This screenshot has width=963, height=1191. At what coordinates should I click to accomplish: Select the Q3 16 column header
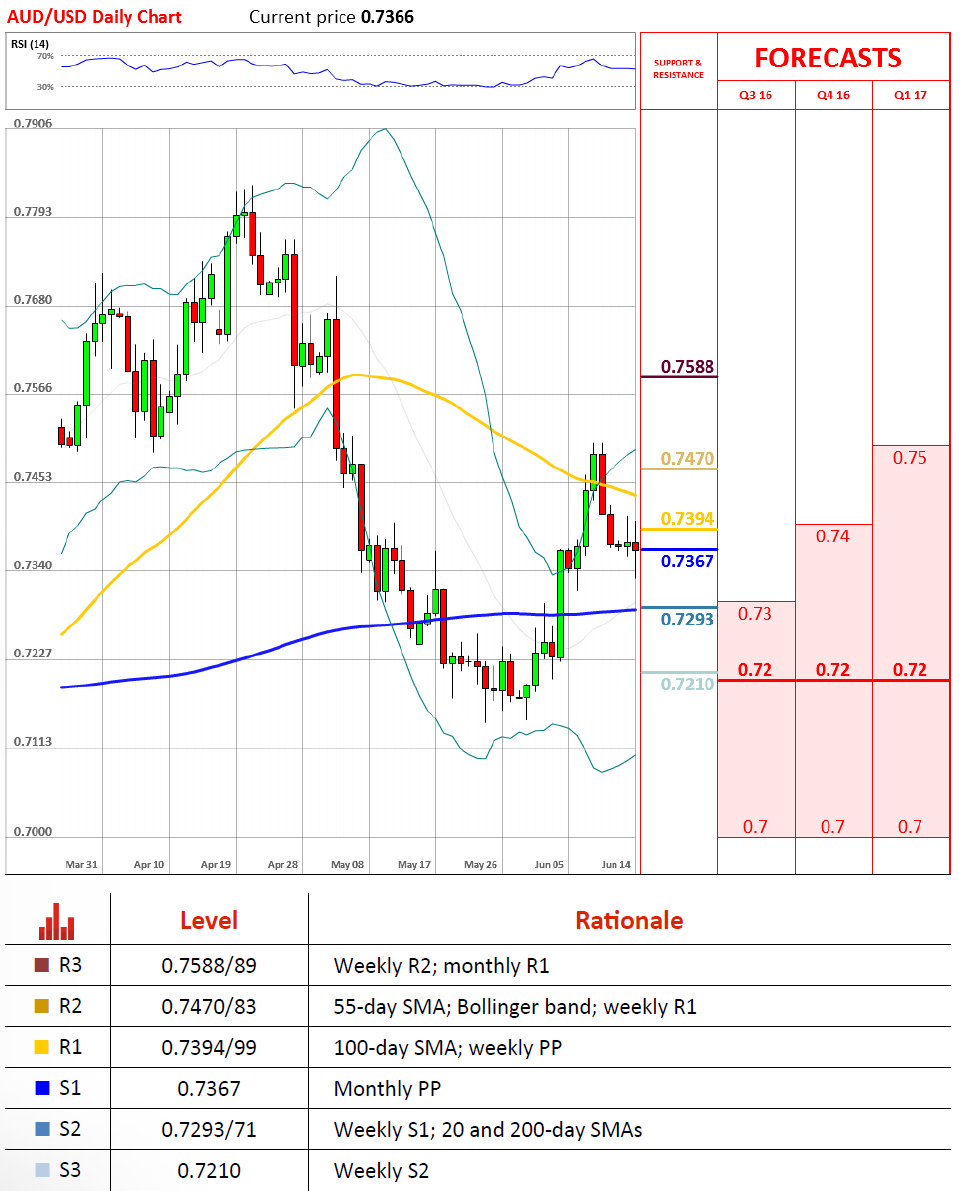(756, 95)
